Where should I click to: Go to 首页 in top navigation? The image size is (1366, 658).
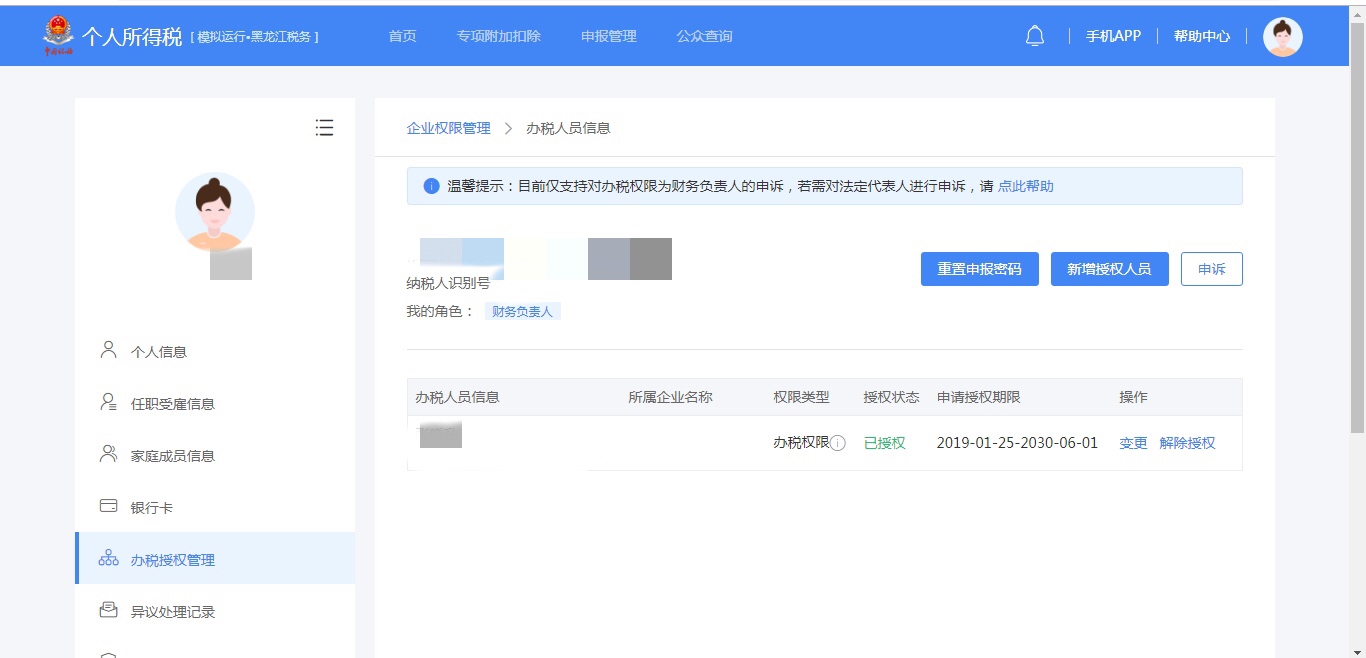(x=402, y=36)
